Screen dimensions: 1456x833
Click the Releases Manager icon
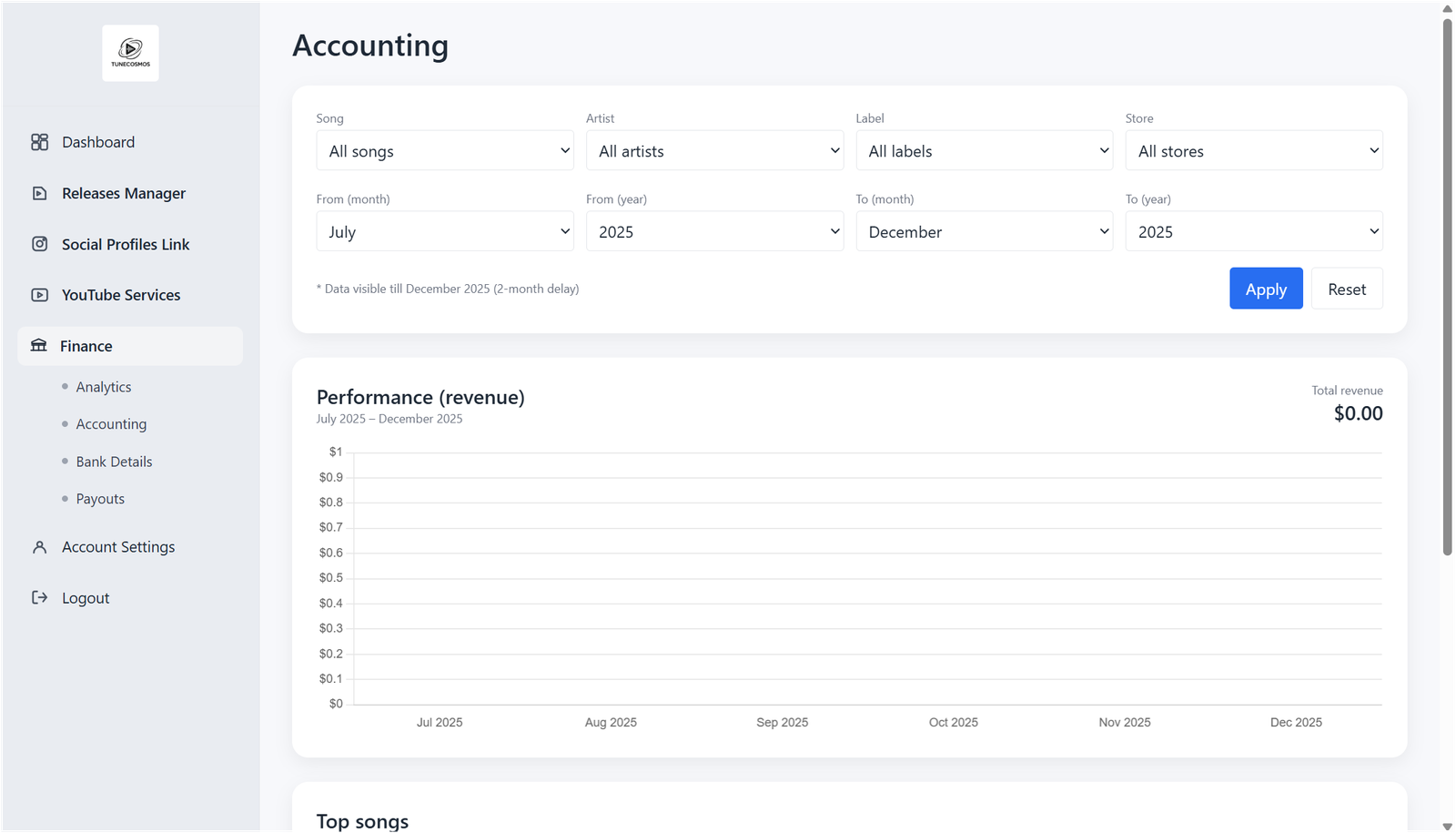pyautogui.click(x=39, y=193)
